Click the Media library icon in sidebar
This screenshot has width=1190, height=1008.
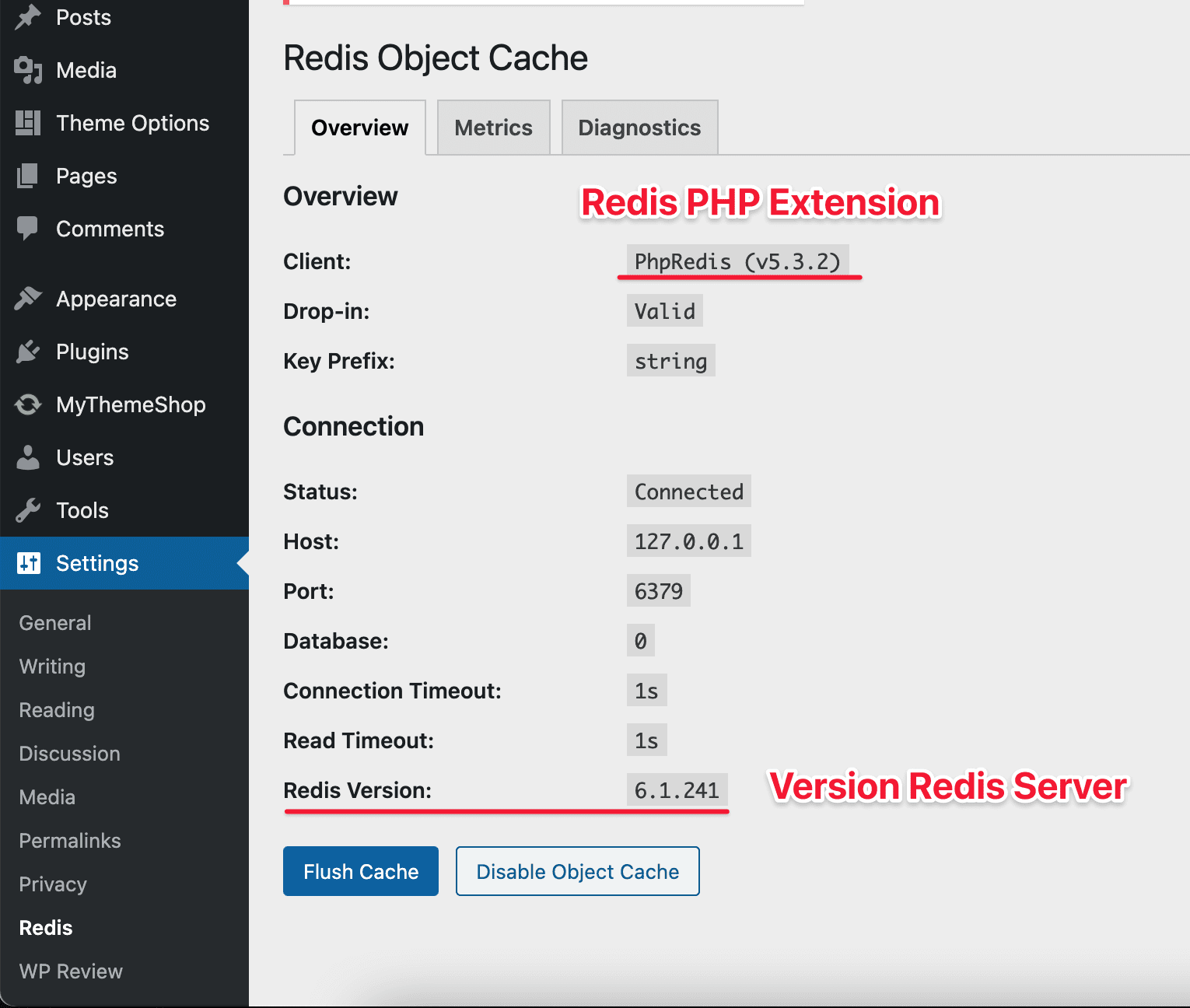[x=28, y=70]
